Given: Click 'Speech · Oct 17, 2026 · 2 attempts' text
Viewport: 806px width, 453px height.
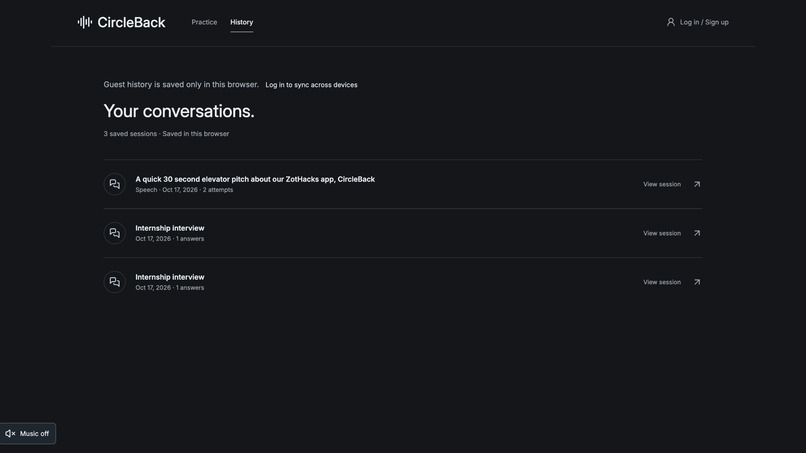Looking at the screenshot, I should [184, 190].
